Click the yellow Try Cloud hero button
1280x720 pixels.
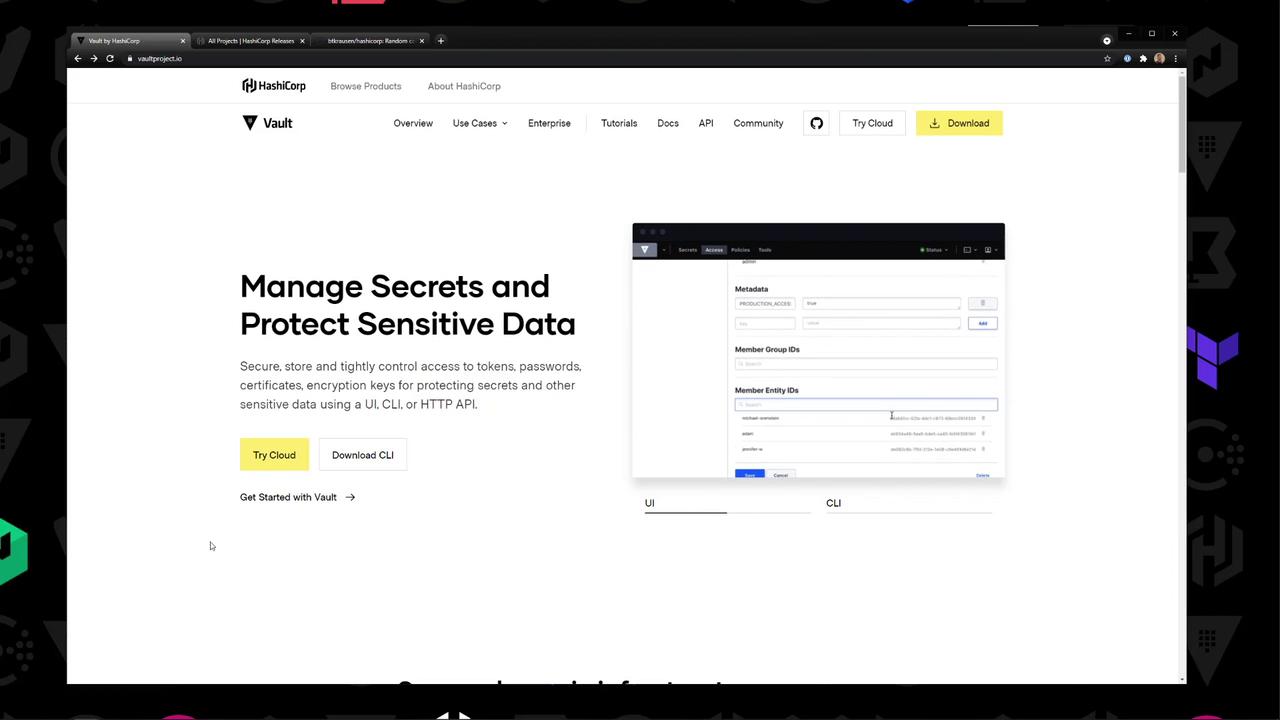[274, 455]
